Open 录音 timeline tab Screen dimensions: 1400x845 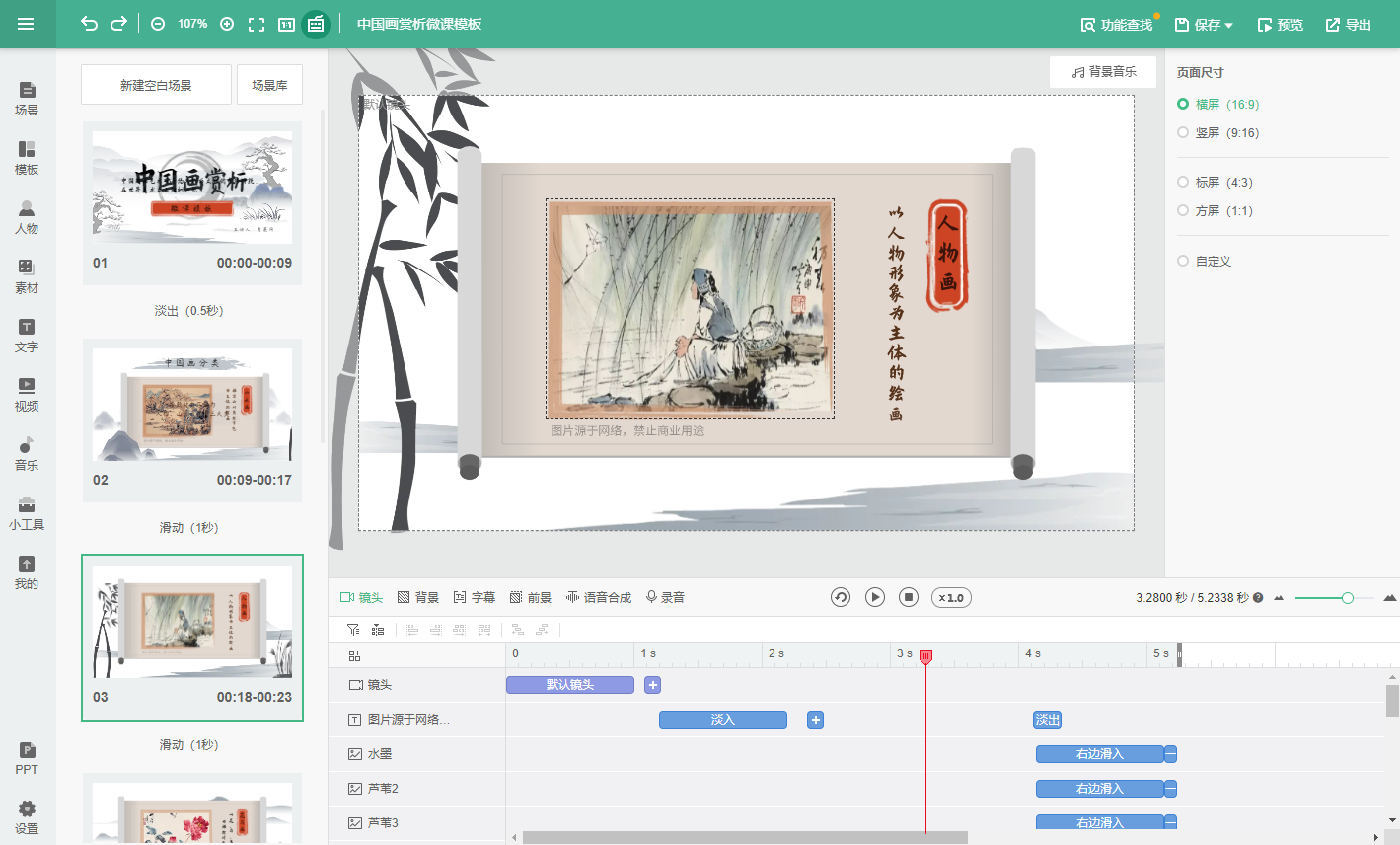pos(666,597)
